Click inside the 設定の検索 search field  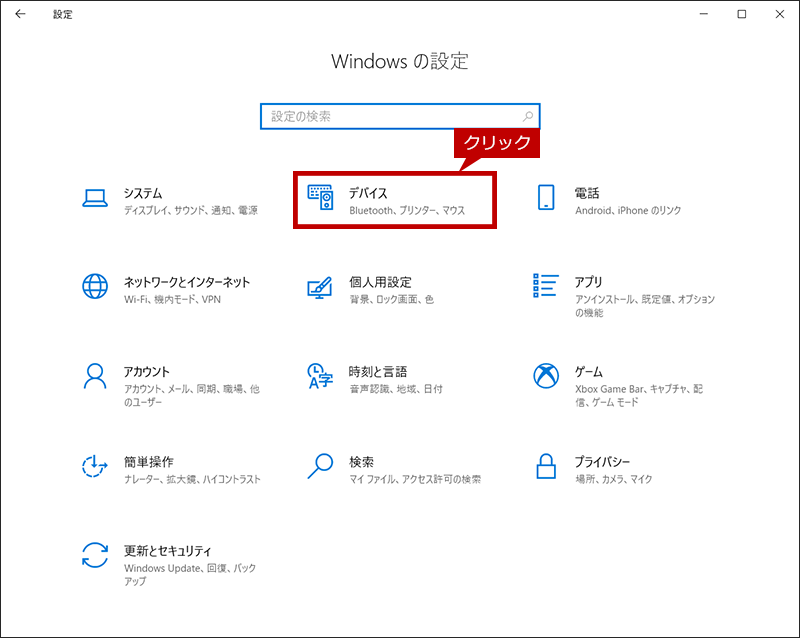390,117
